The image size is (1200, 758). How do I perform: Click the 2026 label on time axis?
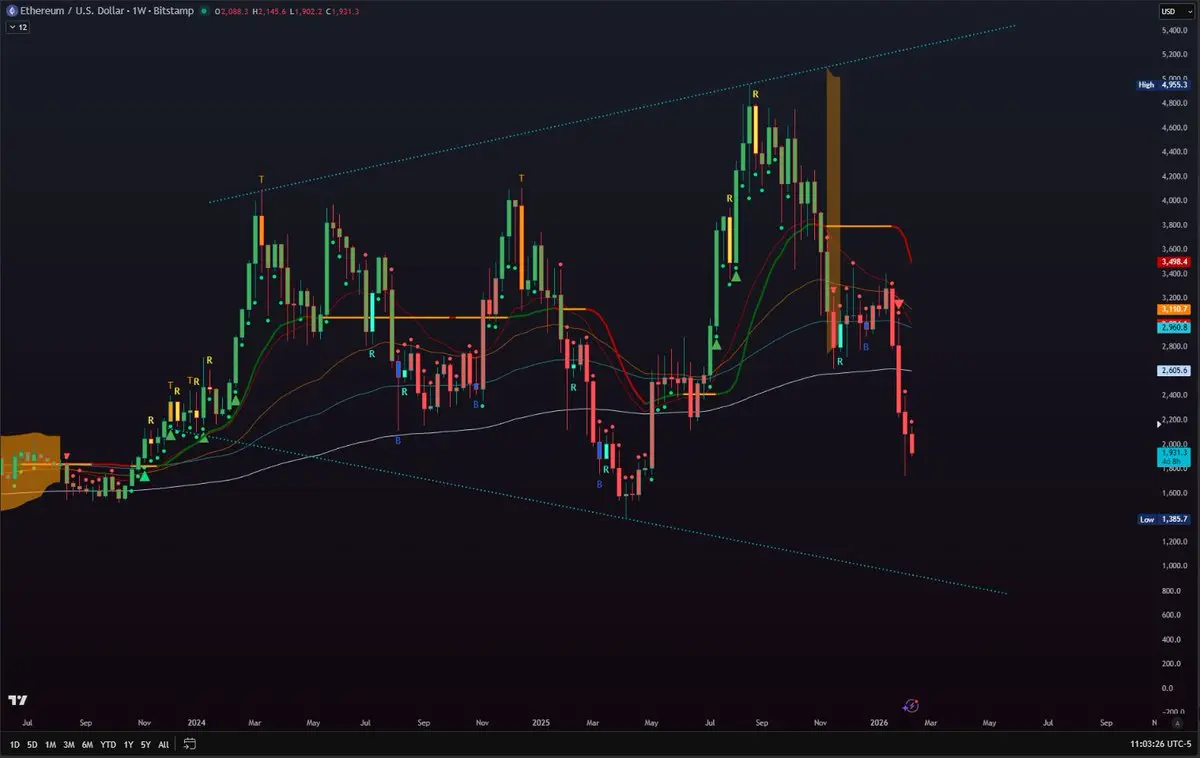tap(879, 722)
